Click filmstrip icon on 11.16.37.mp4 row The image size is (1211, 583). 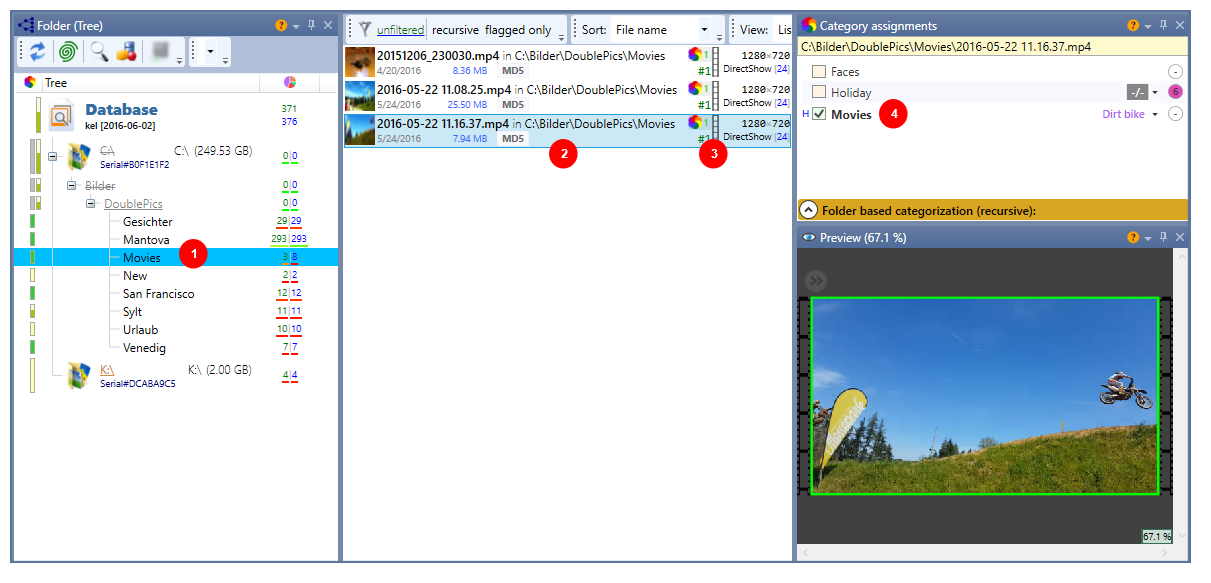[x=715, y=130]
